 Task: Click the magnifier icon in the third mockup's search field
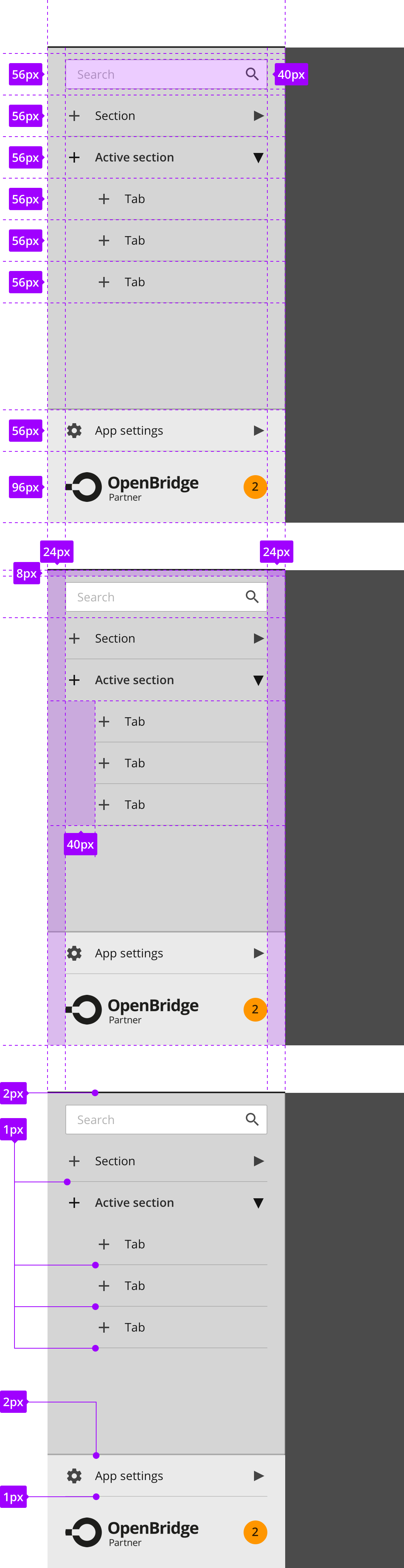(252, 1120)
